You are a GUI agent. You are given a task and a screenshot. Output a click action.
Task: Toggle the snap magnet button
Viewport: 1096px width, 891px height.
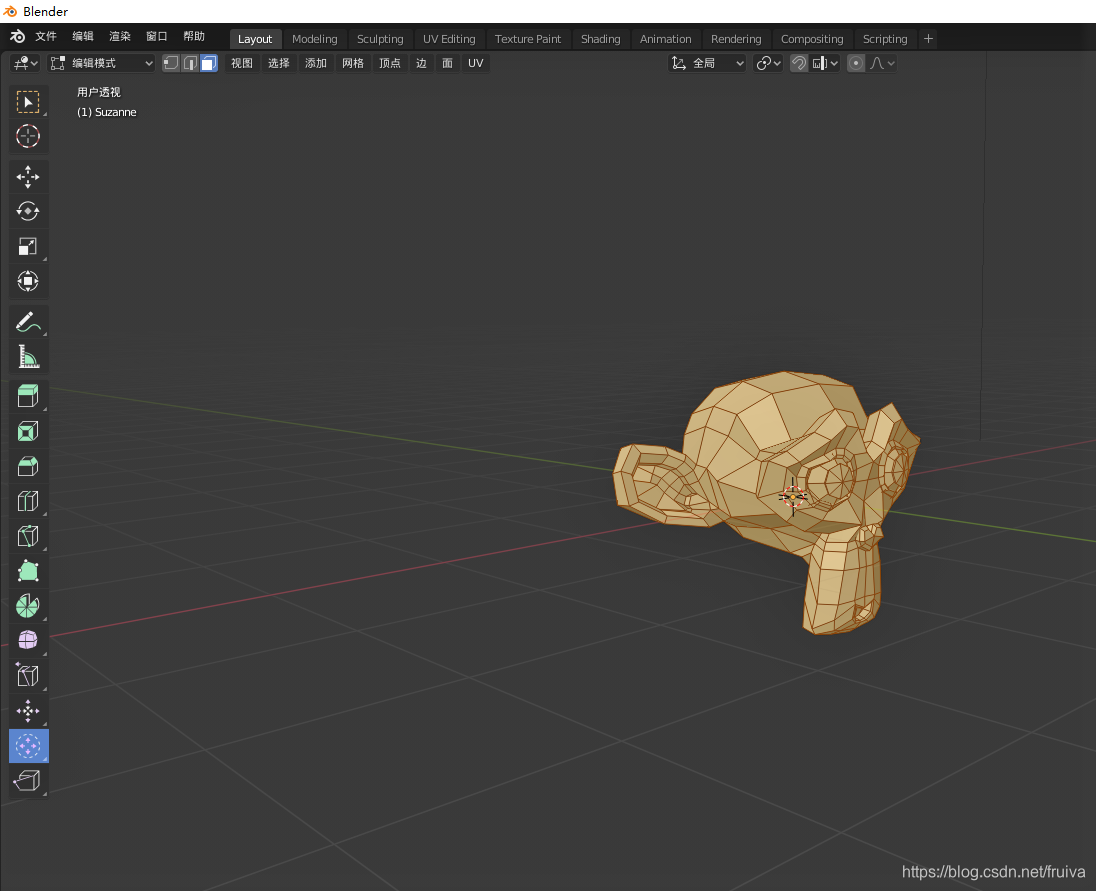pos(798,63)
